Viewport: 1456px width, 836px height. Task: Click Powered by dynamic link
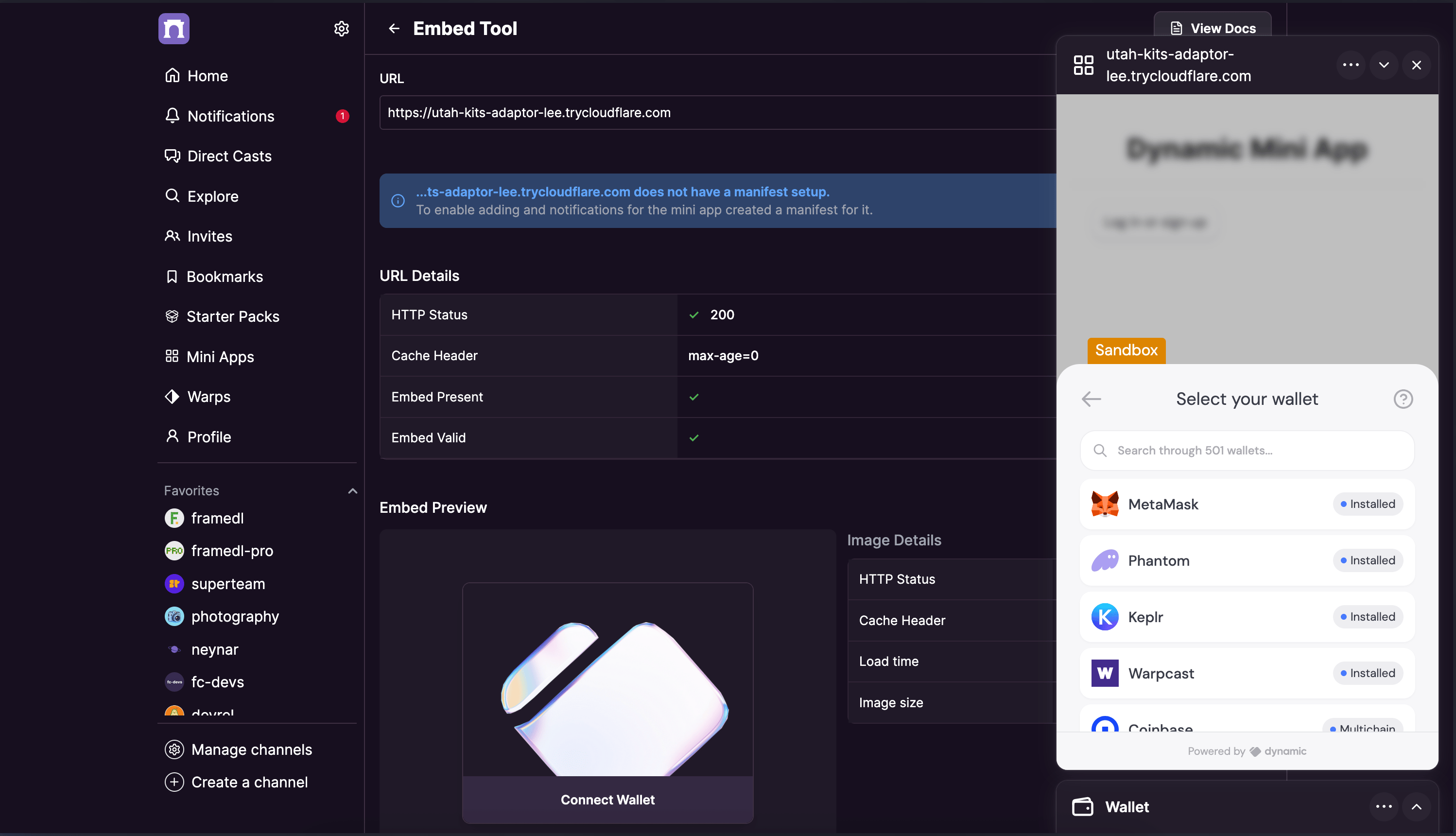tap(1247, 751)
